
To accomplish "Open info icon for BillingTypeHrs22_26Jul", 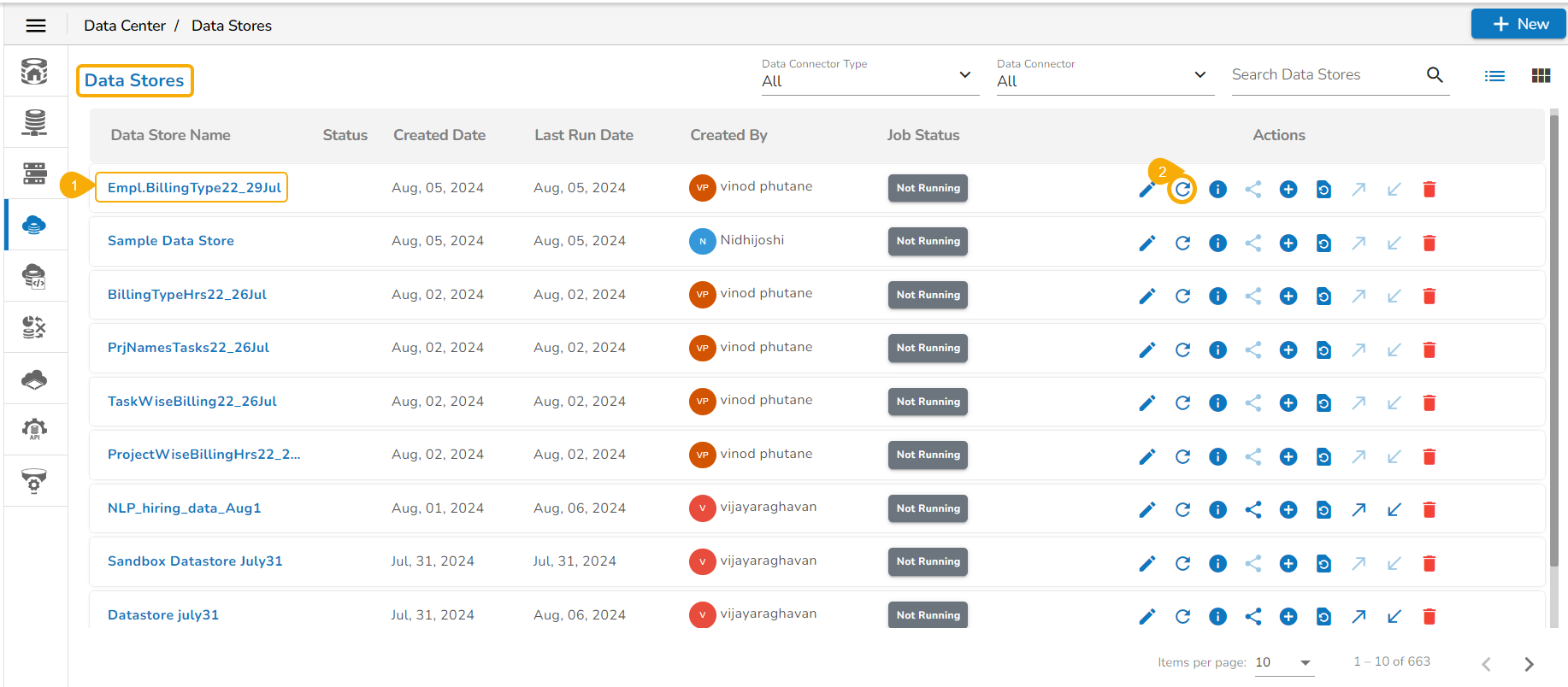I will 1217,297.
